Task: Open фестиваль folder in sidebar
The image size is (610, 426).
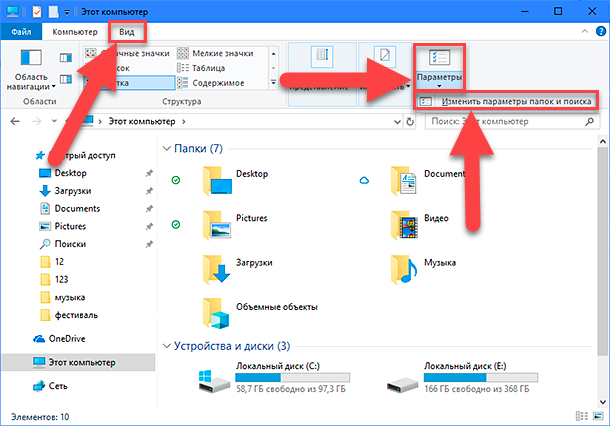Action: pos(76,315)
